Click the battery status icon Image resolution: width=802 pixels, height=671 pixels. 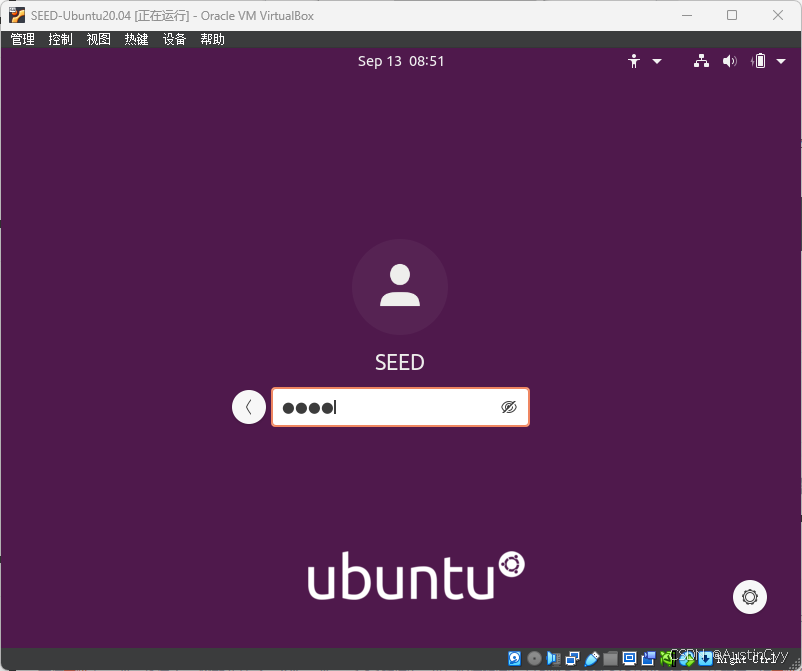[759, 61]
